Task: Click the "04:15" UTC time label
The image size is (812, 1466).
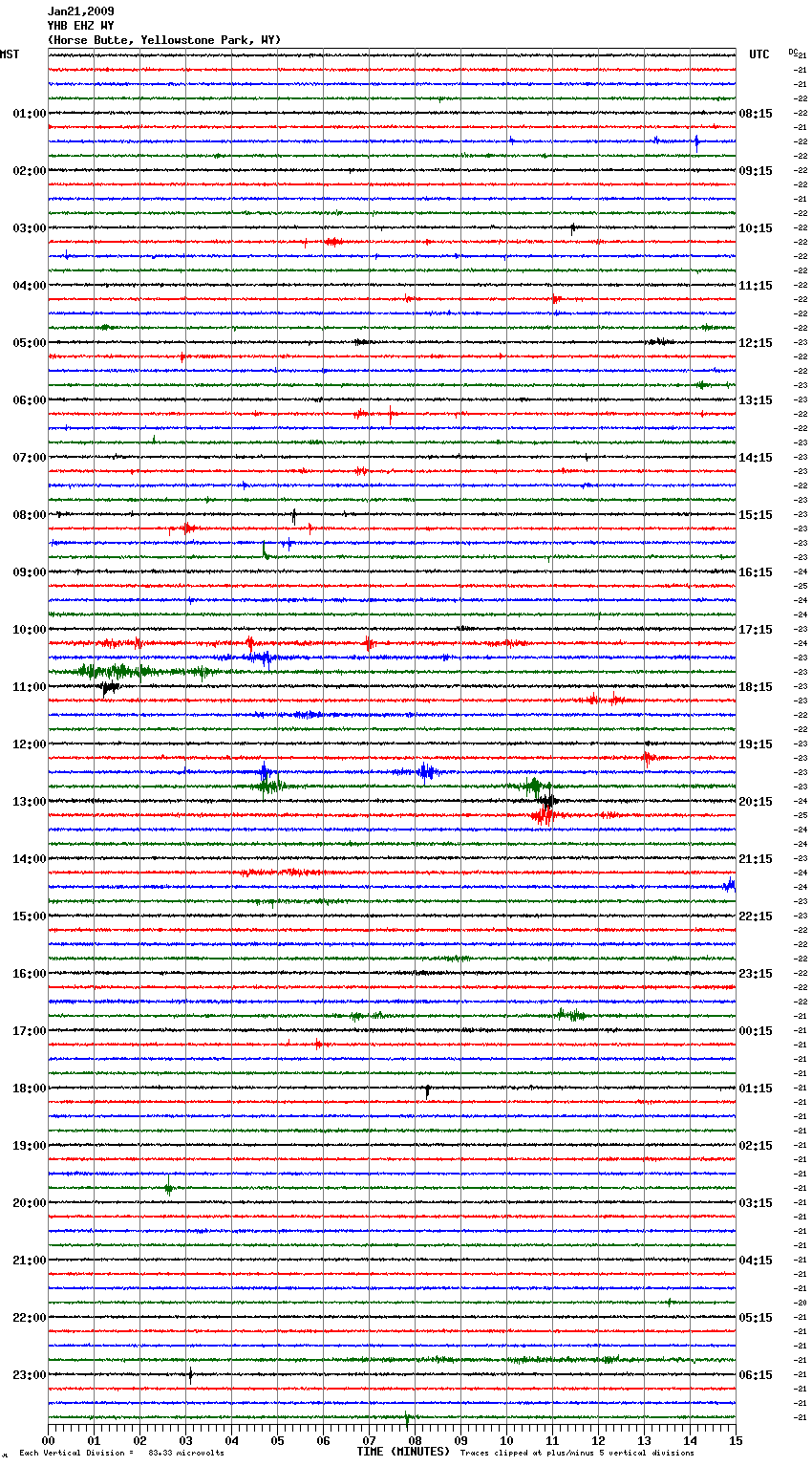Action: pos(756,1261)
